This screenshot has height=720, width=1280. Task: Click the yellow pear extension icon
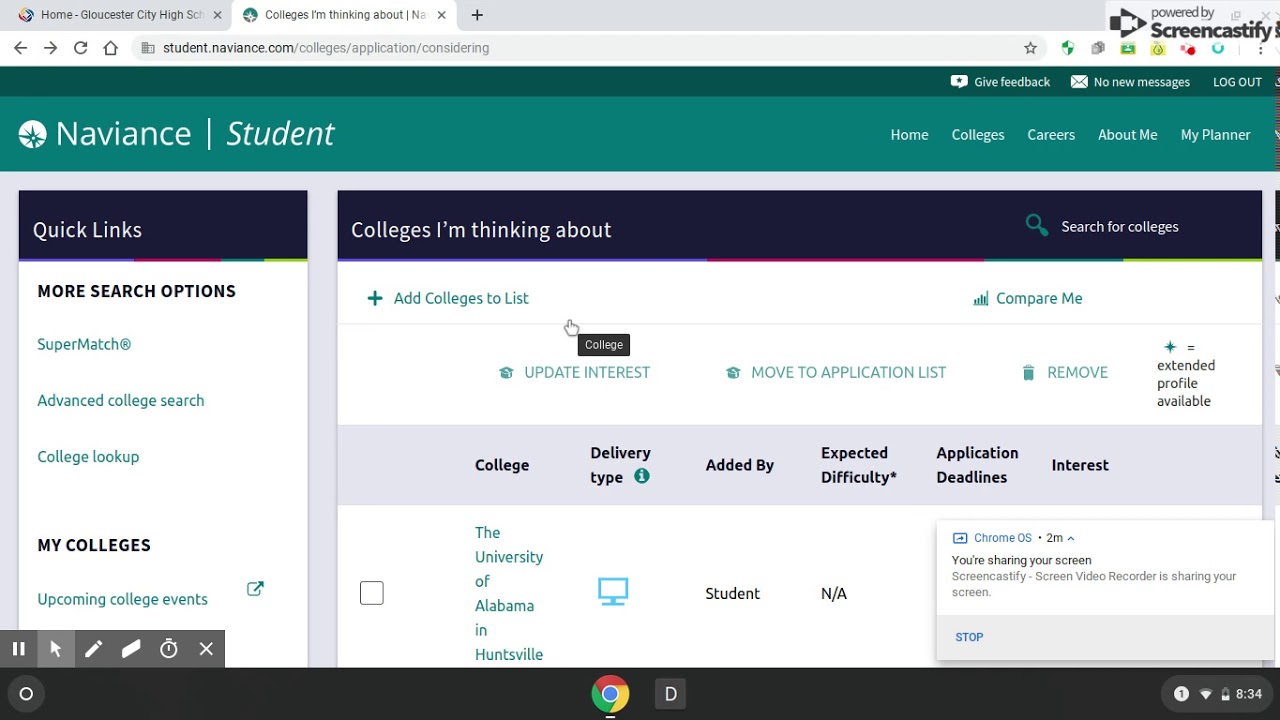(x=1158, y=48)
